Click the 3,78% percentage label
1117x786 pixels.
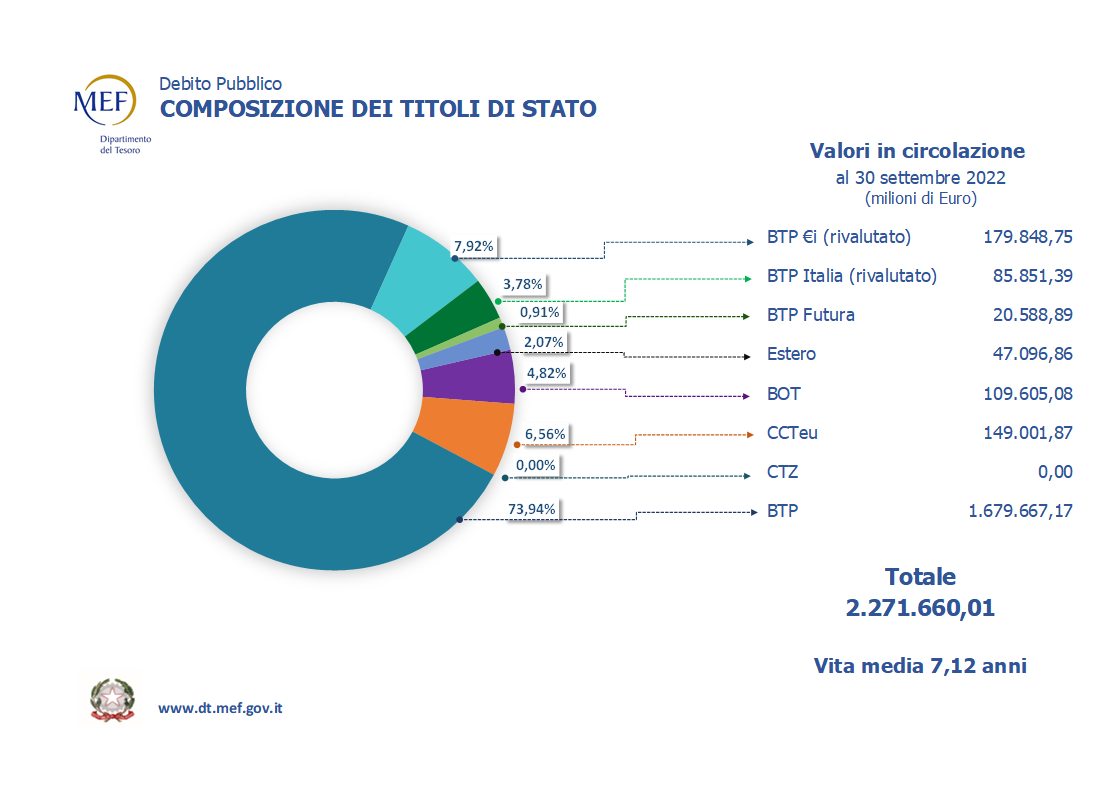[523, 284]
